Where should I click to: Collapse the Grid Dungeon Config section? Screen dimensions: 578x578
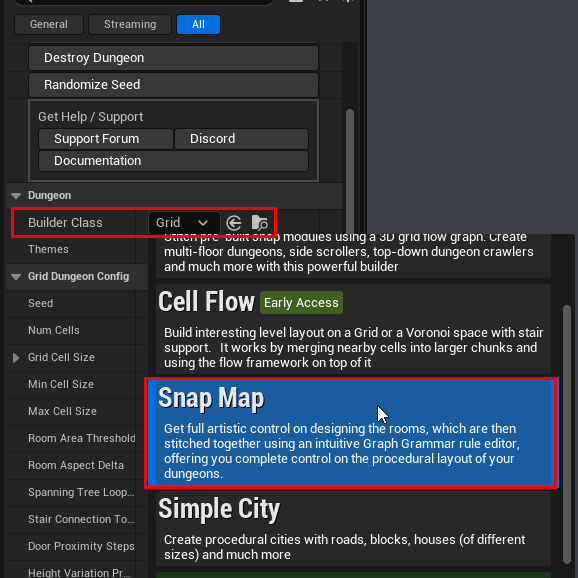coord(16,277)
